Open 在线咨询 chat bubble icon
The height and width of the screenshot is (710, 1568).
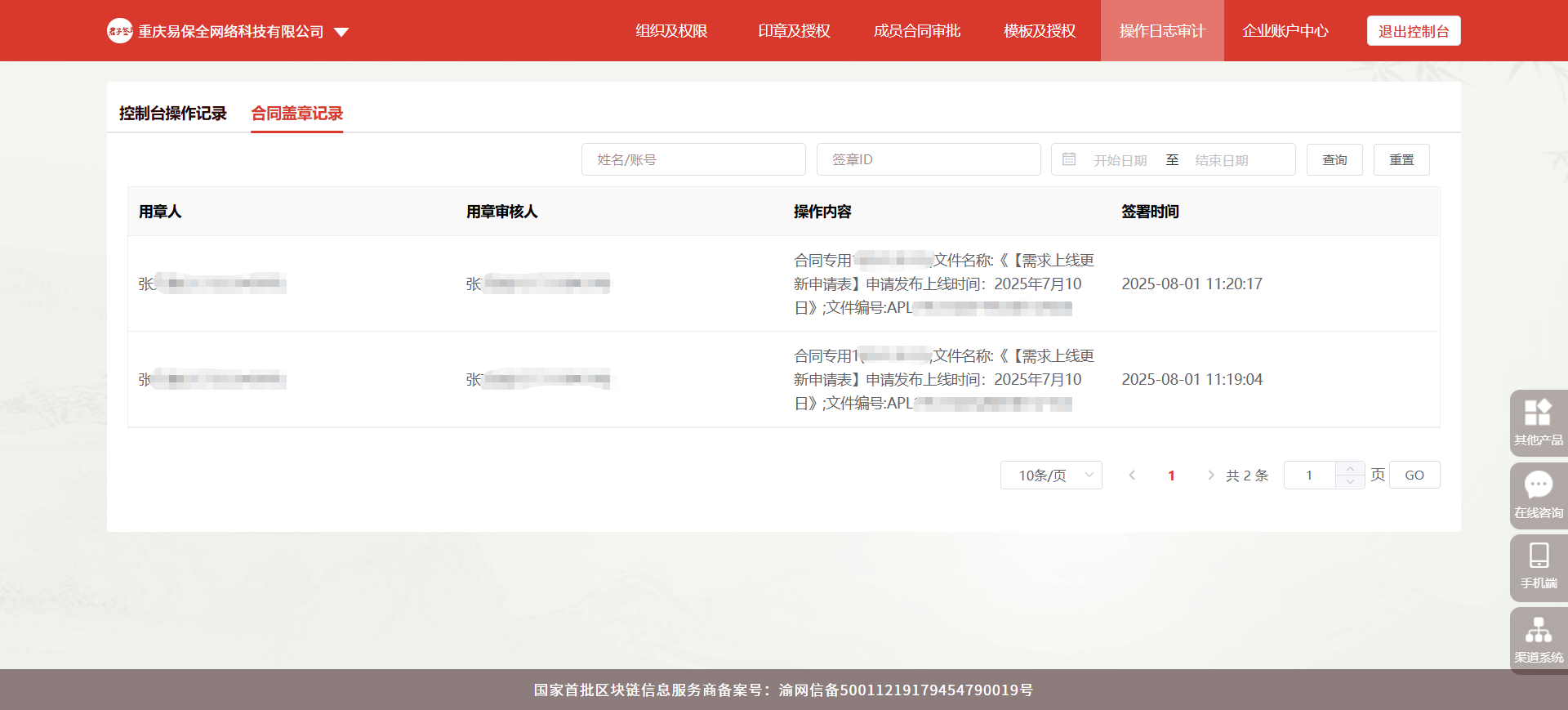coord(1538,486)
